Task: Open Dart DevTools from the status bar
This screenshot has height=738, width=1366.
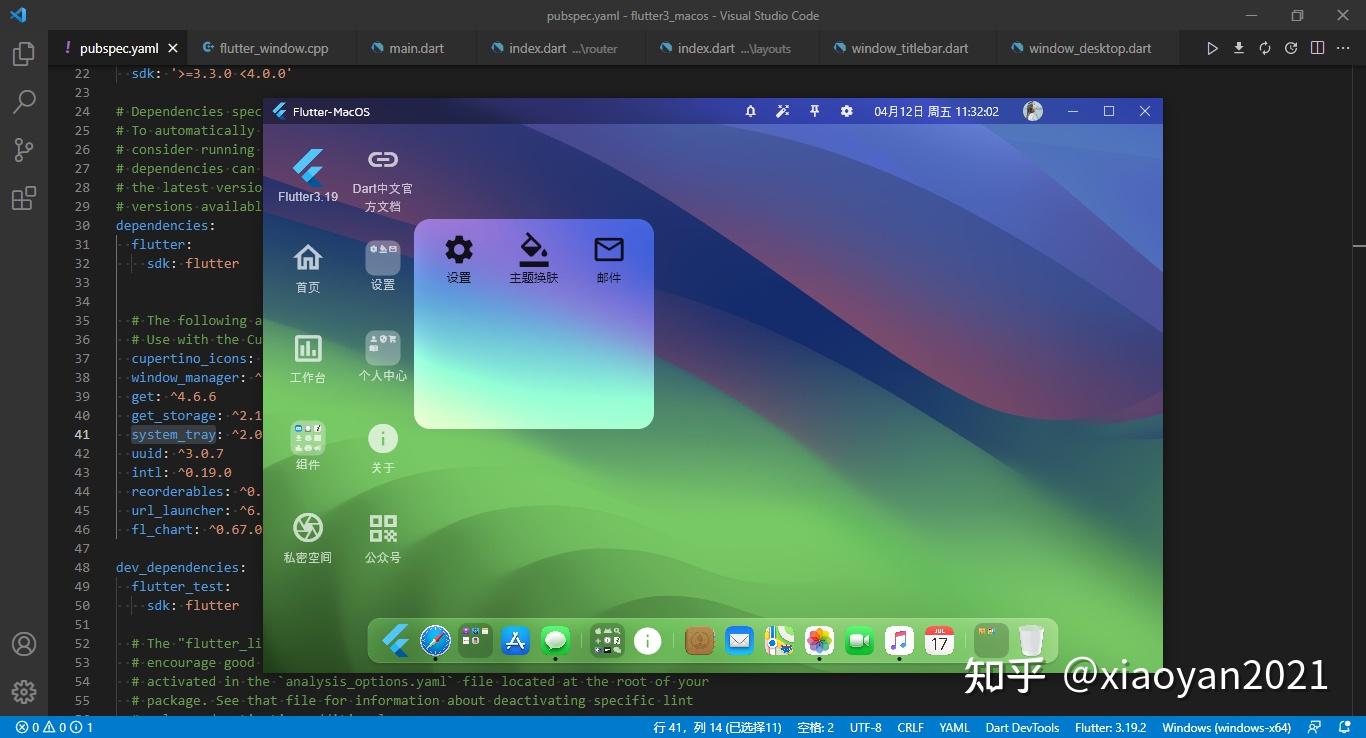Action: coord(1022,727)
